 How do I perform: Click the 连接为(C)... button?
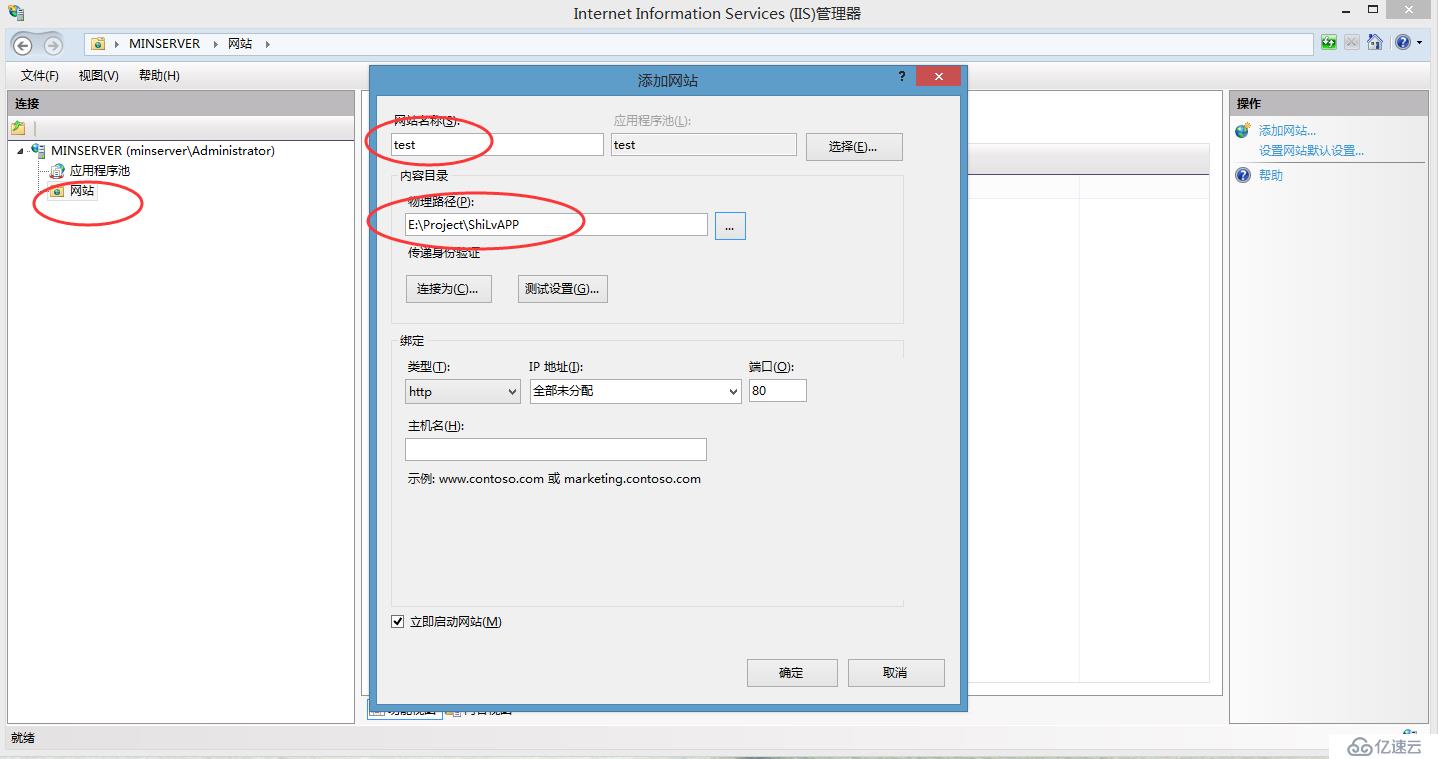[448, 289]
